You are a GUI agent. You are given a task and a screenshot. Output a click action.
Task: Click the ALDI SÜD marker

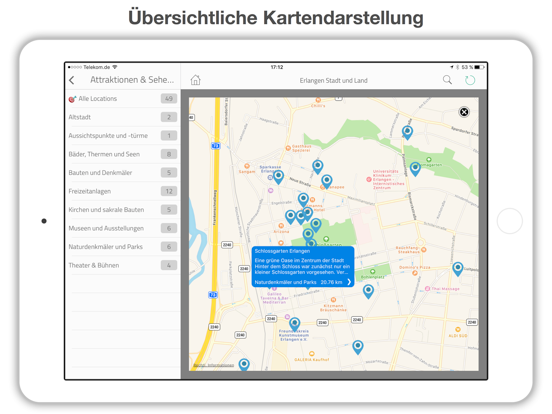(x=458, y=330)
